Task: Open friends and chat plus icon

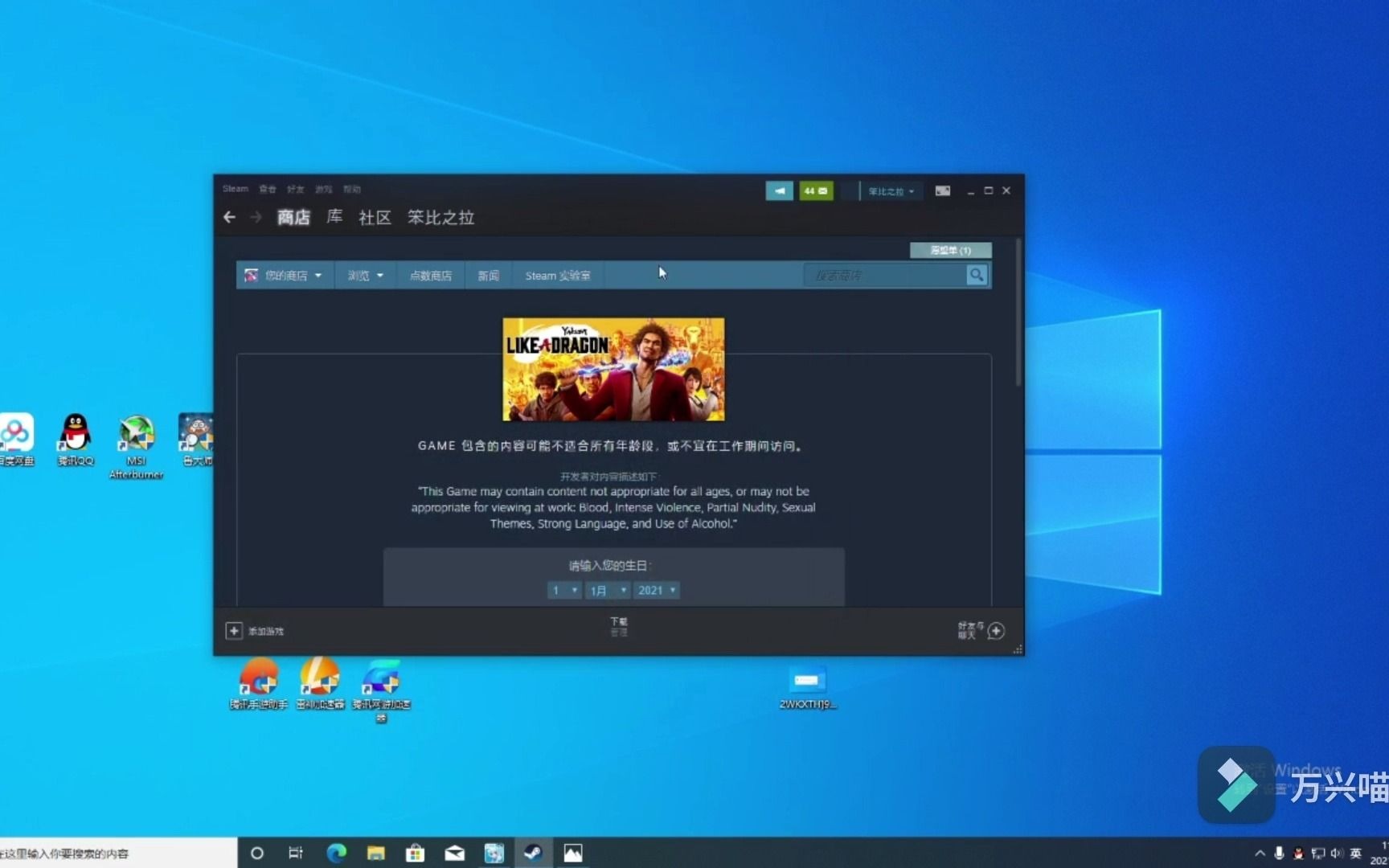Action: tap(996, 631)
